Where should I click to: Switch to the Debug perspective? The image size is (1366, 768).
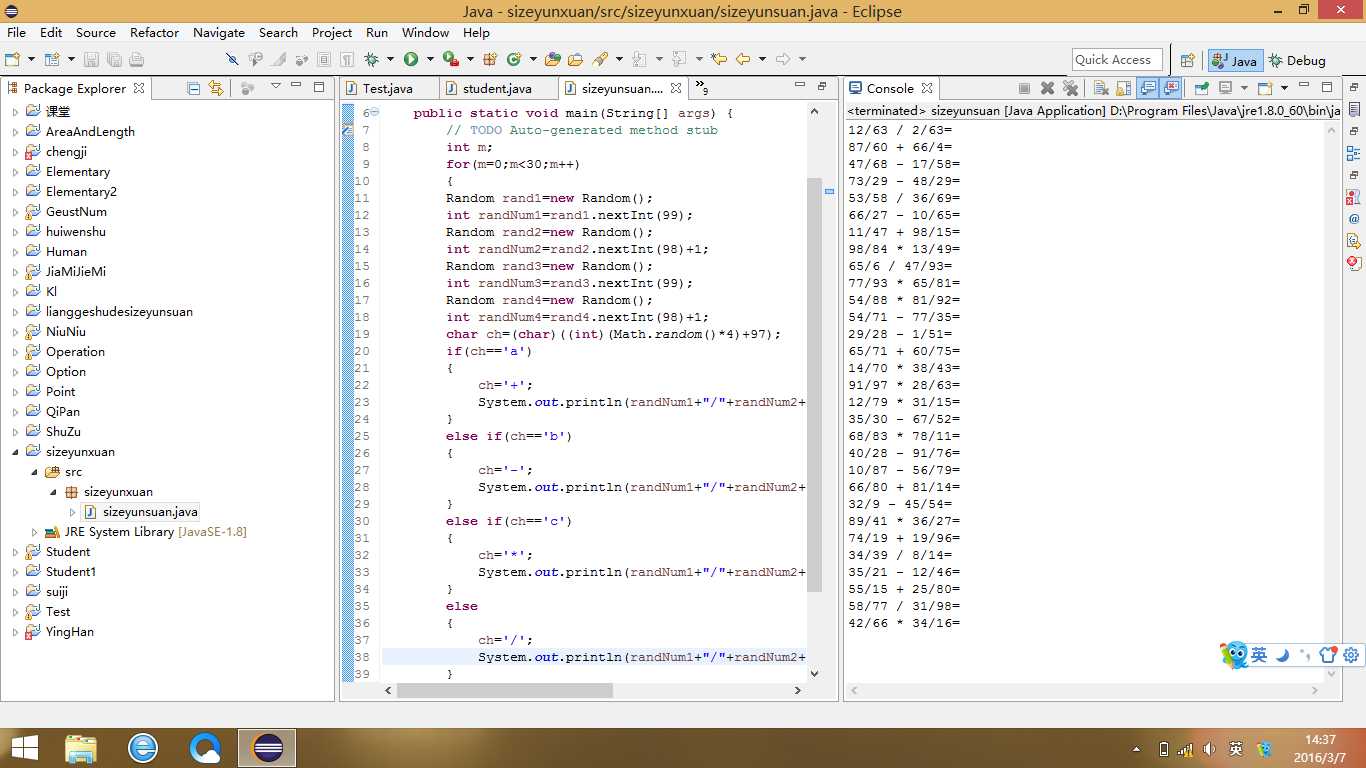tap(1297, 60)
